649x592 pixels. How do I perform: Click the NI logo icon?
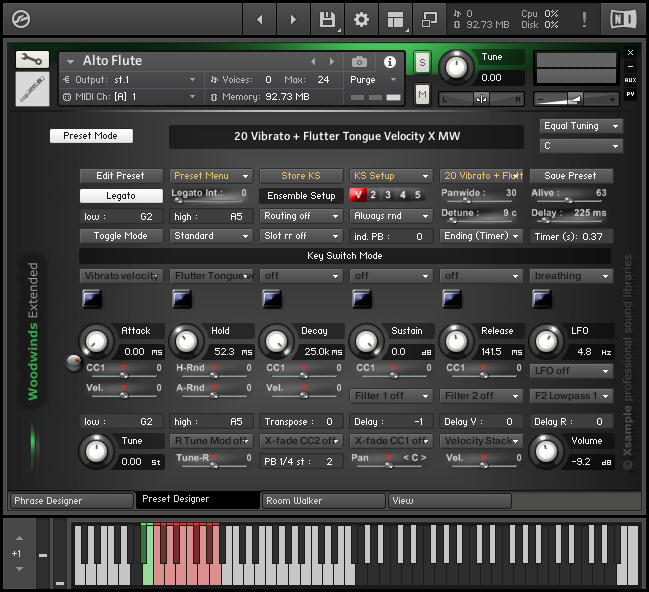[x=623, y=19]
